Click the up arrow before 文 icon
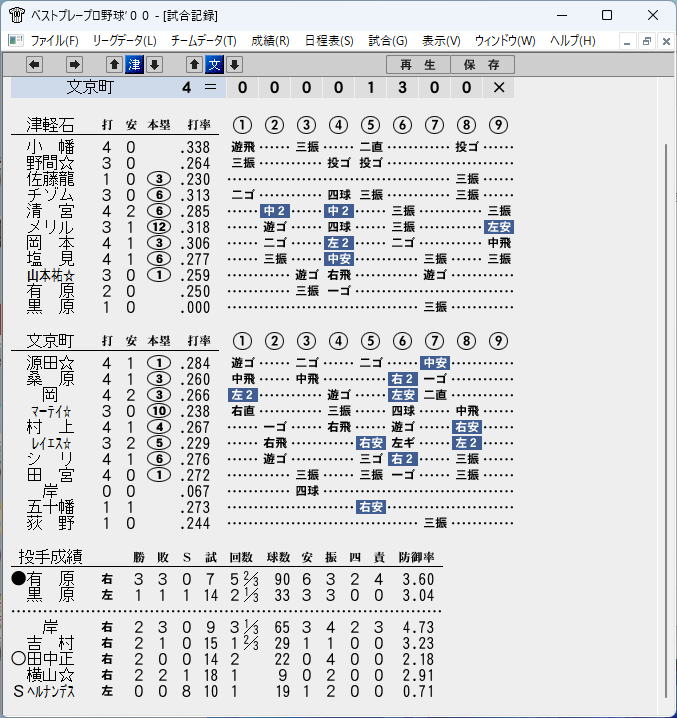 coord(194,65)
